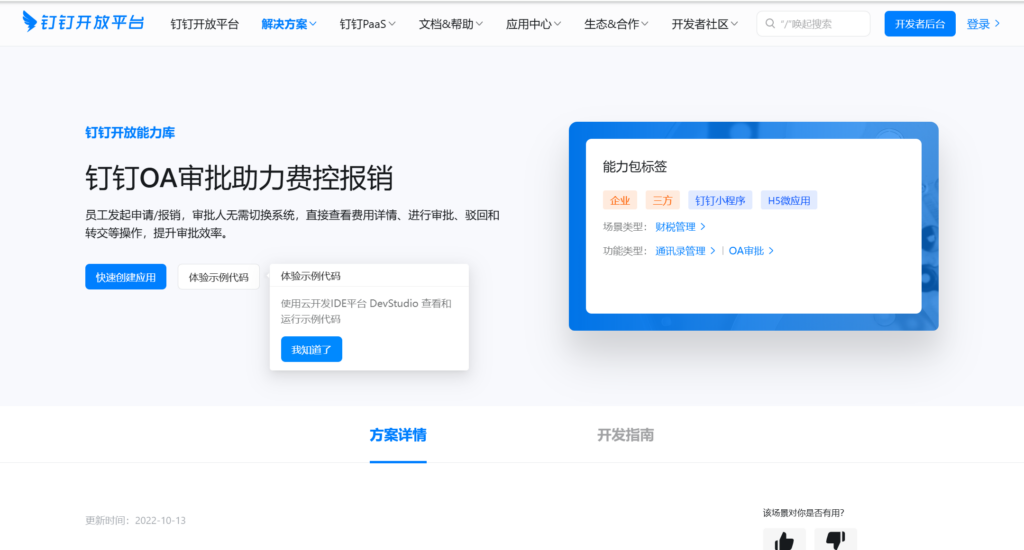Image resolution: width=1024 pixels, height=550 pixels.
Task: Click the 快速创建应用 button
Action: [x=125, y=277]
